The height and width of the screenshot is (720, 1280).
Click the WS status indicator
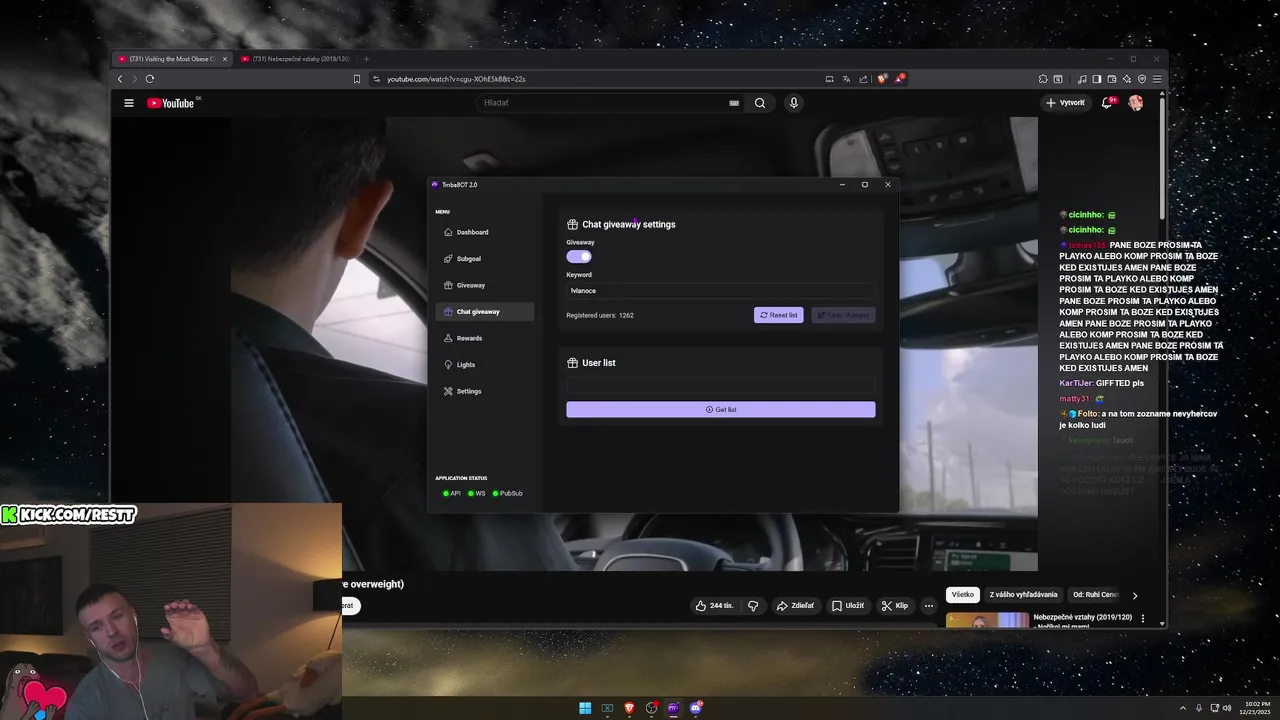point(477,493)
